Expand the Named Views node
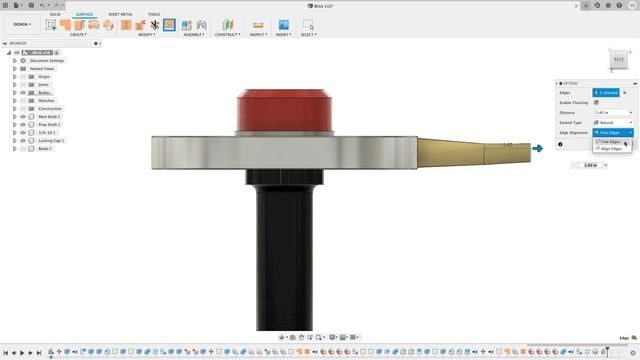 [x=15, y=69]
